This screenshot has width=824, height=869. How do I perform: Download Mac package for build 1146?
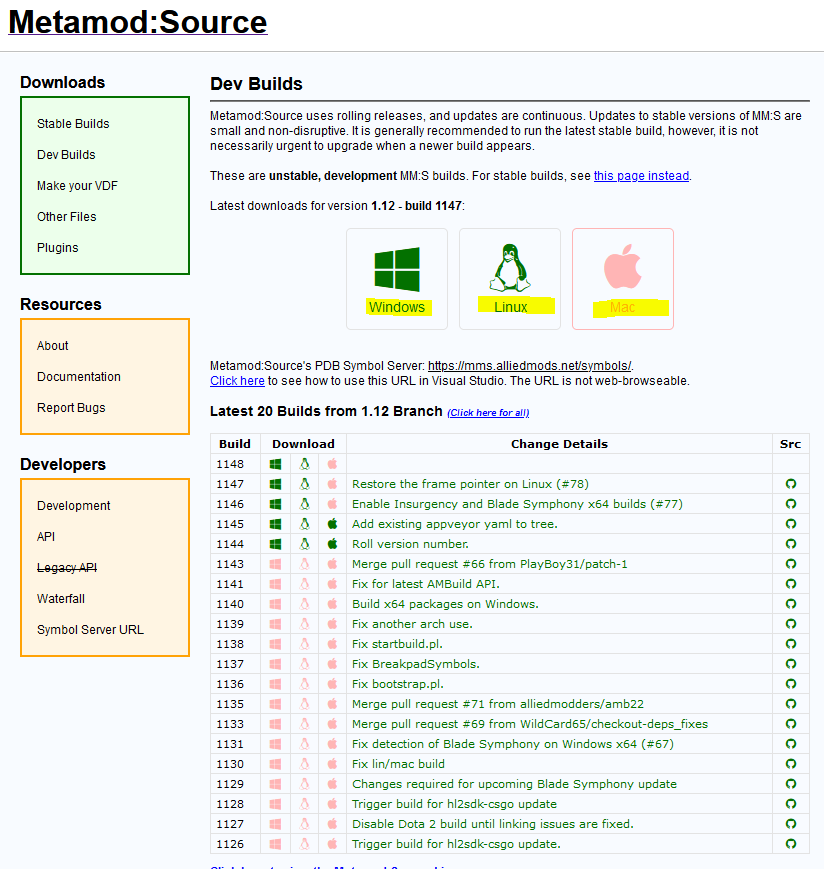[x=332, y=504]
